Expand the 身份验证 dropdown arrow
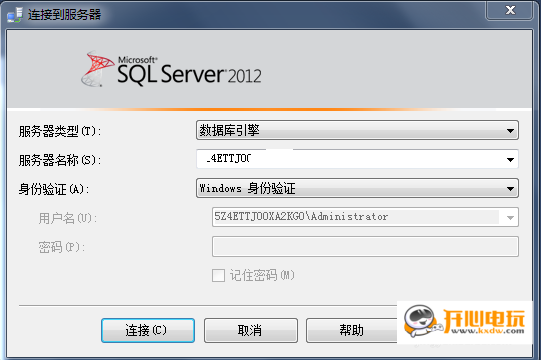541x360 pixels. pyautogui.click(x=510, y=188)
